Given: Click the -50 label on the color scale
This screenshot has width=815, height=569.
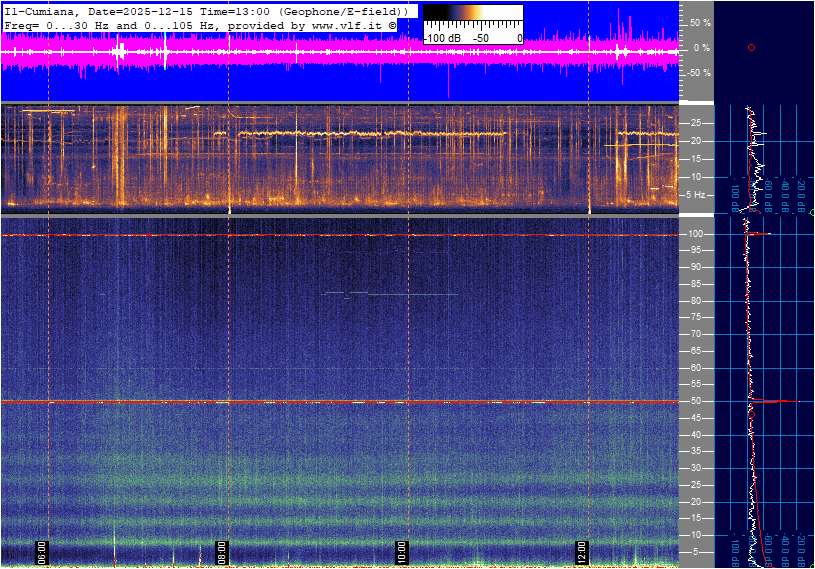Looking at the screenshot, I should click(x=481, y=38).
